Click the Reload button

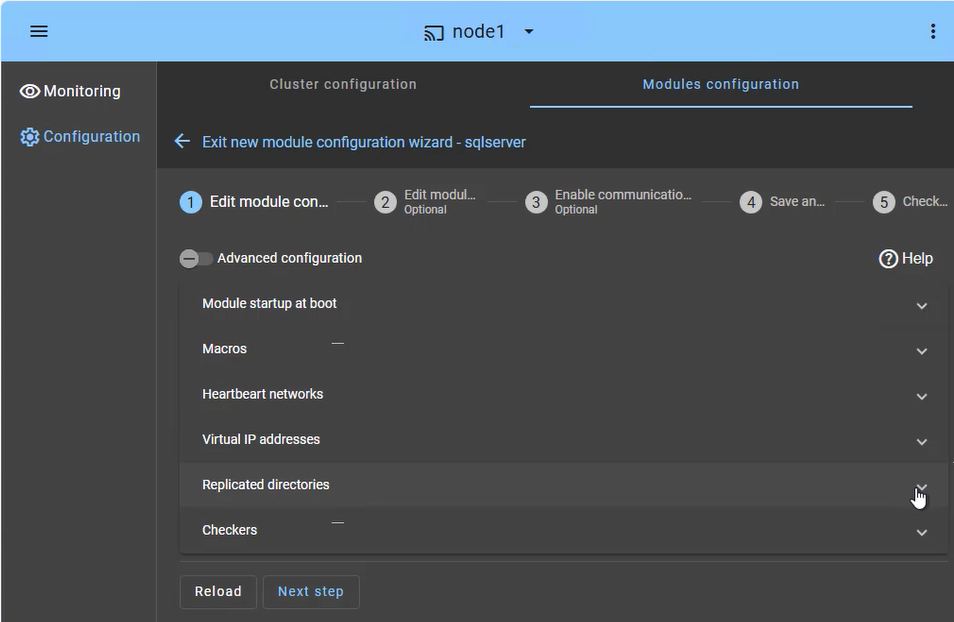pos(218,591)
